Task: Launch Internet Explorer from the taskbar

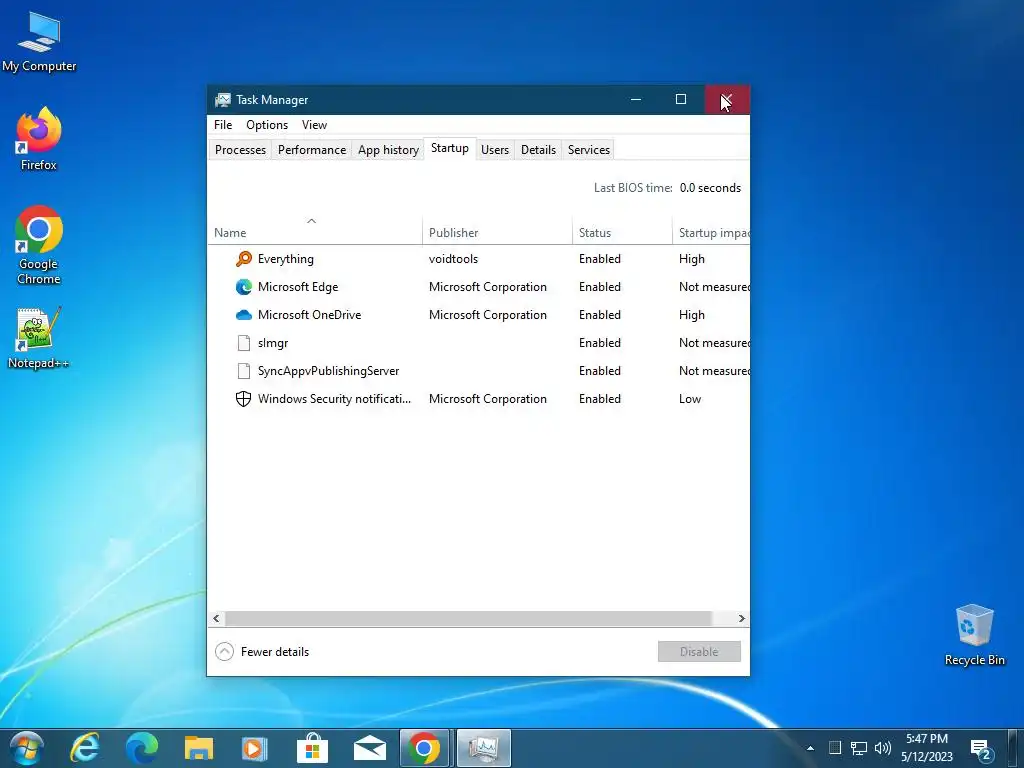Action: click(x=85, y=748)
